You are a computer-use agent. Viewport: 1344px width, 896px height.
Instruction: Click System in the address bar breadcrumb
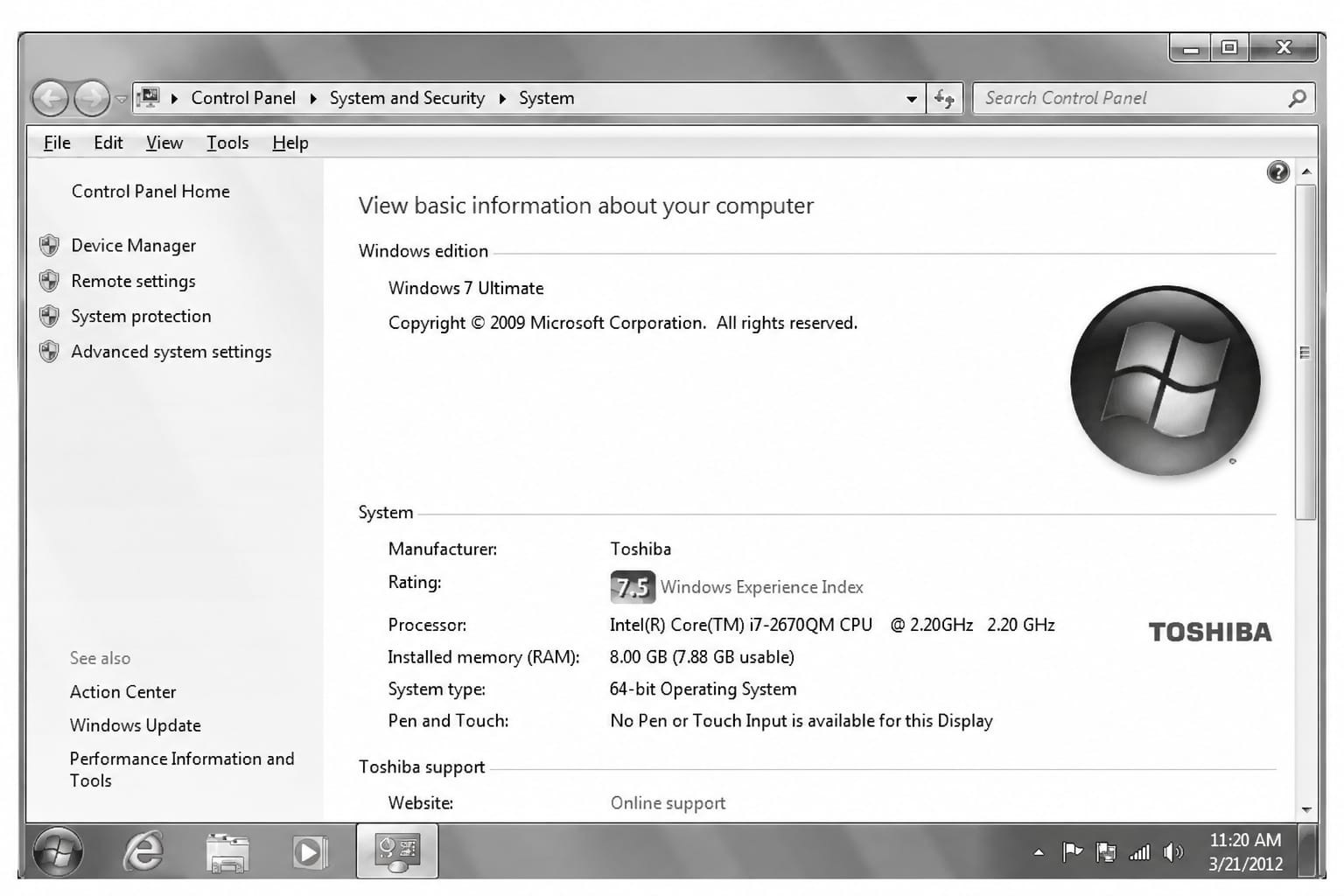546,98
